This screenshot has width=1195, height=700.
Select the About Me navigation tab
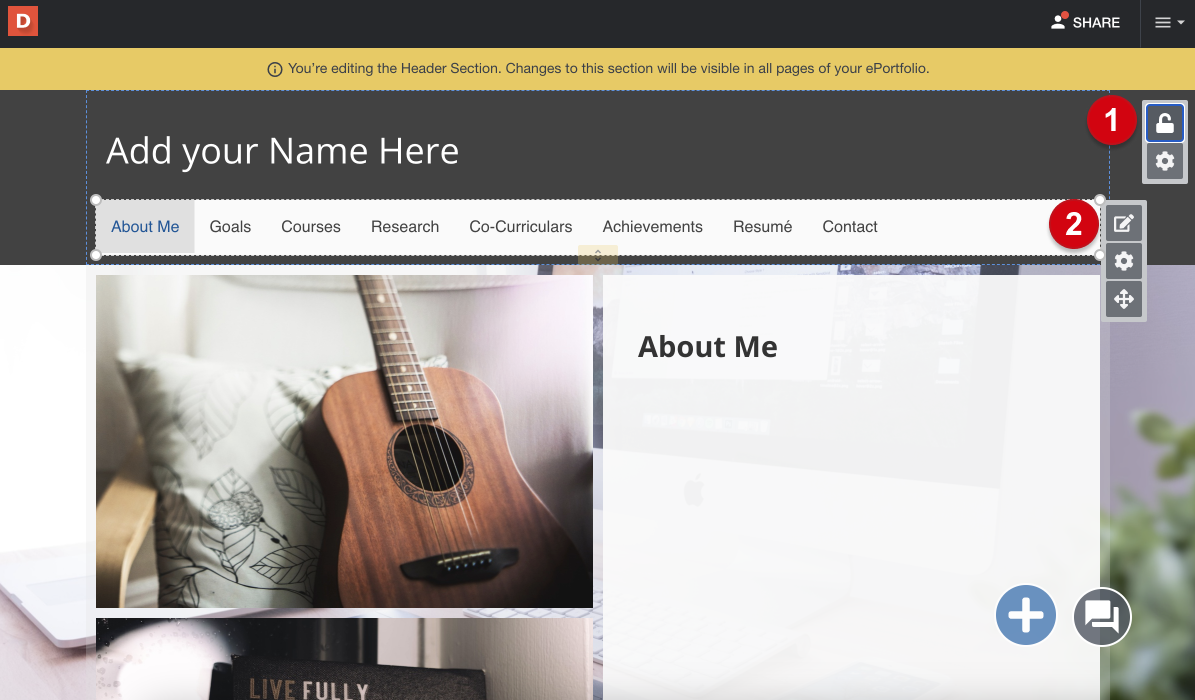145,226
